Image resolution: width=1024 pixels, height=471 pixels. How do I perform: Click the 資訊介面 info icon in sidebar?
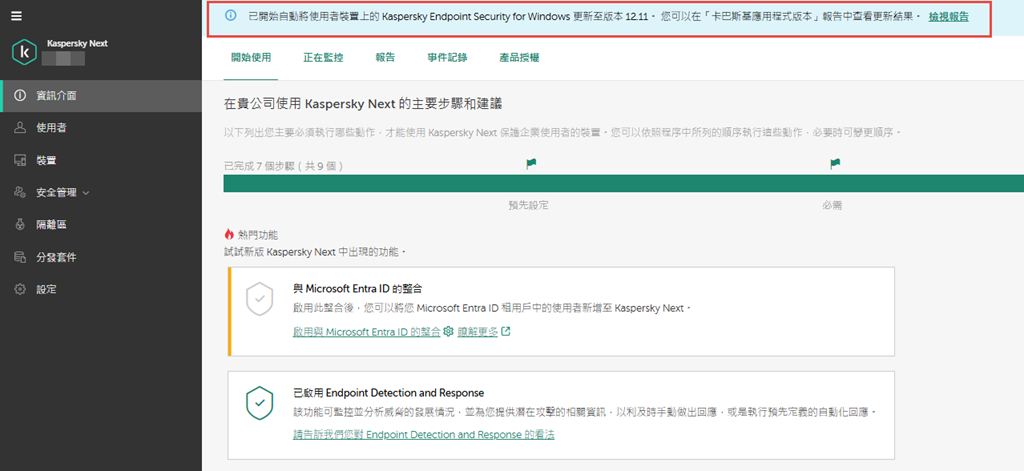click(19, 96)
